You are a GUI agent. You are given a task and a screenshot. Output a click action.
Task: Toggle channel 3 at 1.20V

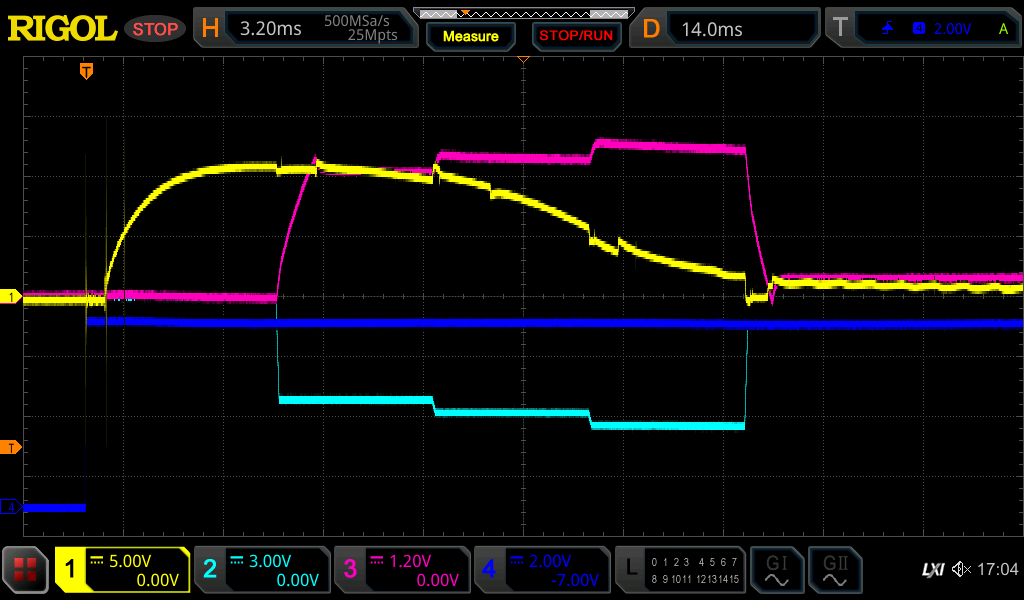pos(401,570)
